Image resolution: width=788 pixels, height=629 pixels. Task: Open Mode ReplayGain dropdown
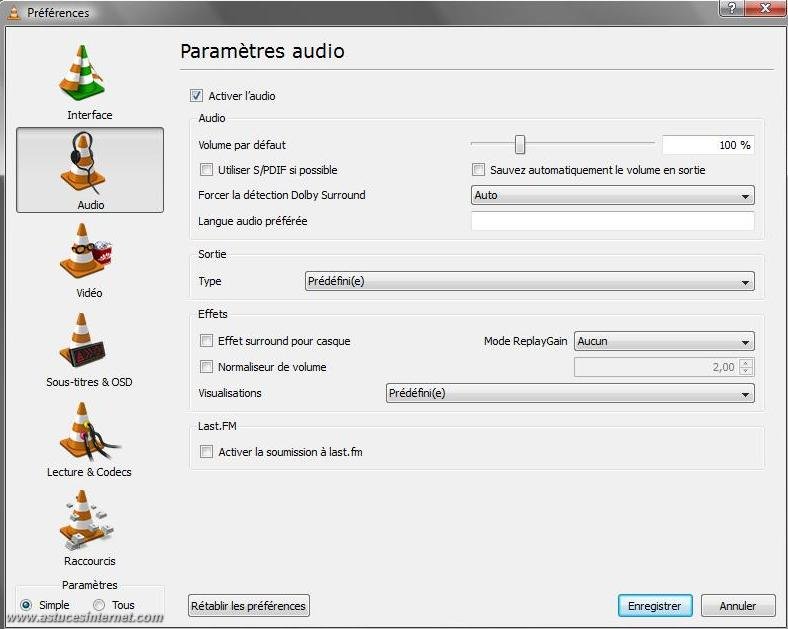pyautogui.click(x=664, y=341)
